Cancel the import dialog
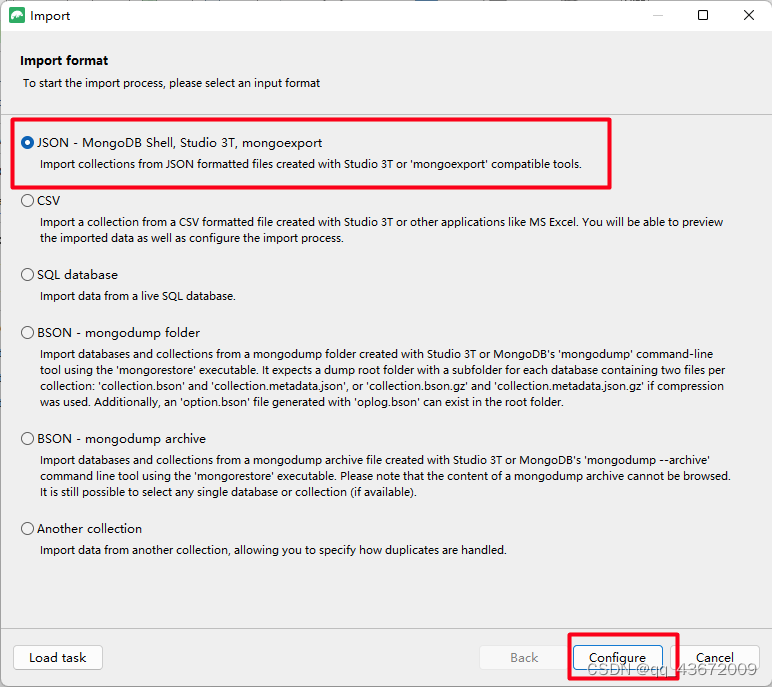 (714, 657)
